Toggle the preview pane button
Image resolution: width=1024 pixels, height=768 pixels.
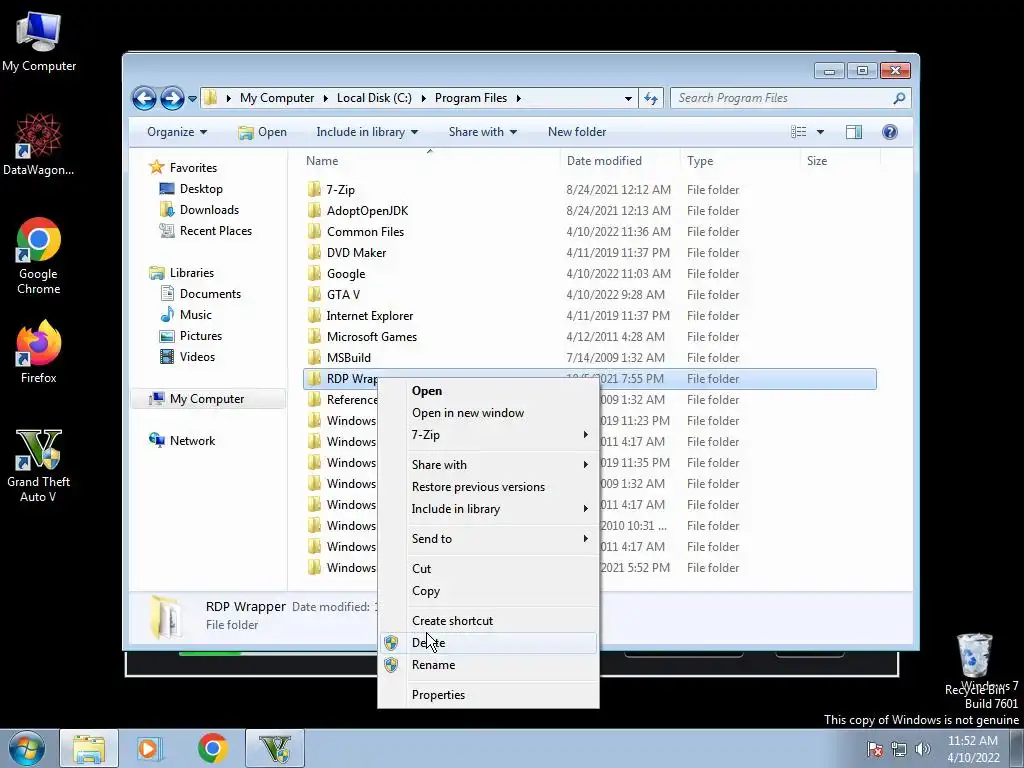pos(854,132)
